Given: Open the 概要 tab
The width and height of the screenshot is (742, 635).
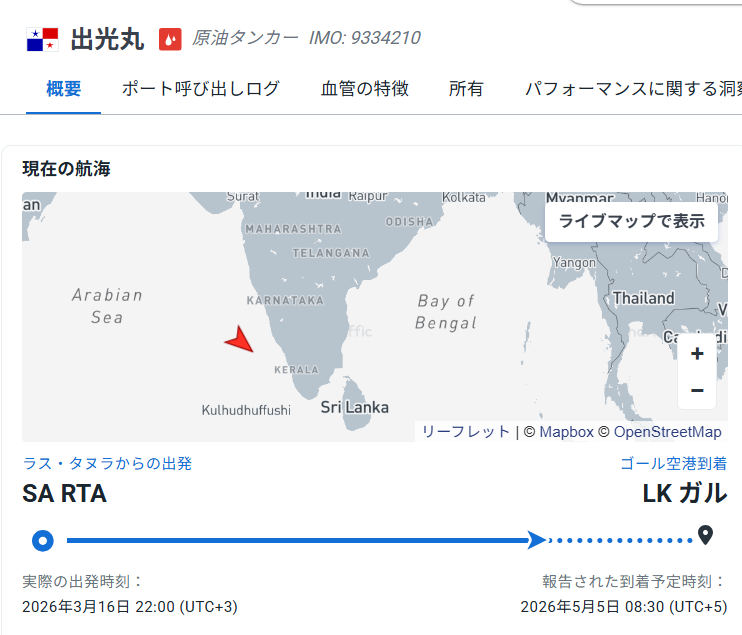Looking at the screenshot, I should click(63, 88).
